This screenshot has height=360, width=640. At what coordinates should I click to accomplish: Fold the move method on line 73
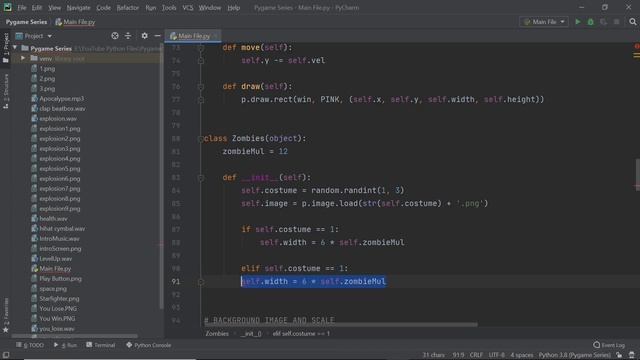click(200, 48)
